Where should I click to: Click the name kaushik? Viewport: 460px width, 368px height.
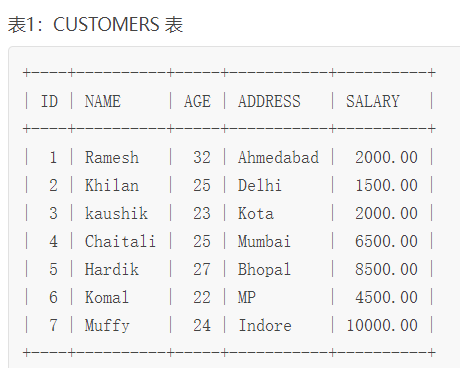pos(116,213)
